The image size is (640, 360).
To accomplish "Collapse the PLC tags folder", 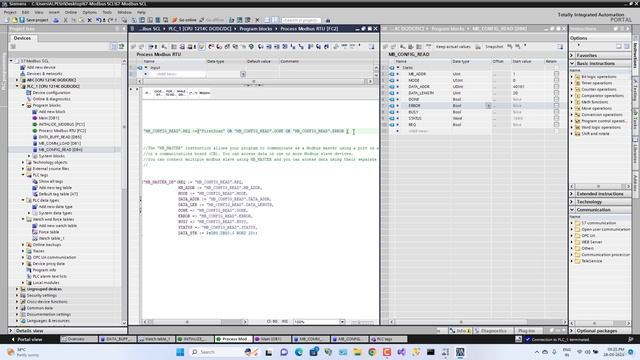I will [x=23, y=175].
